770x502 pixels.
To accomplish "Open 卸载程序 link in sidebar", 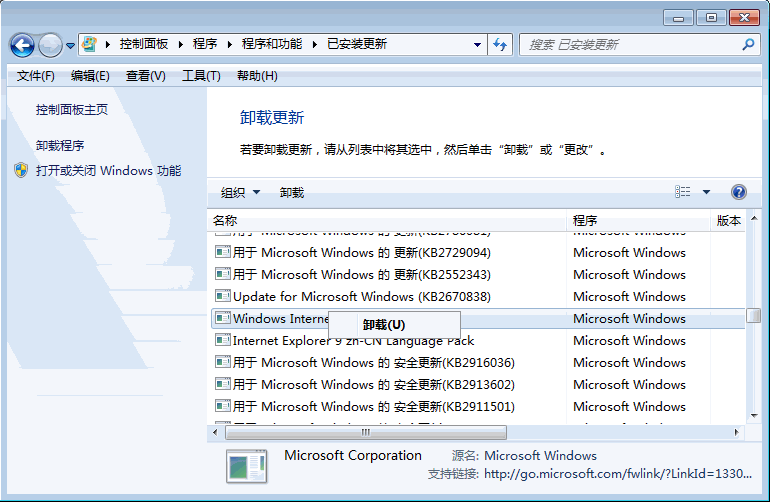I will click(60, 145).
